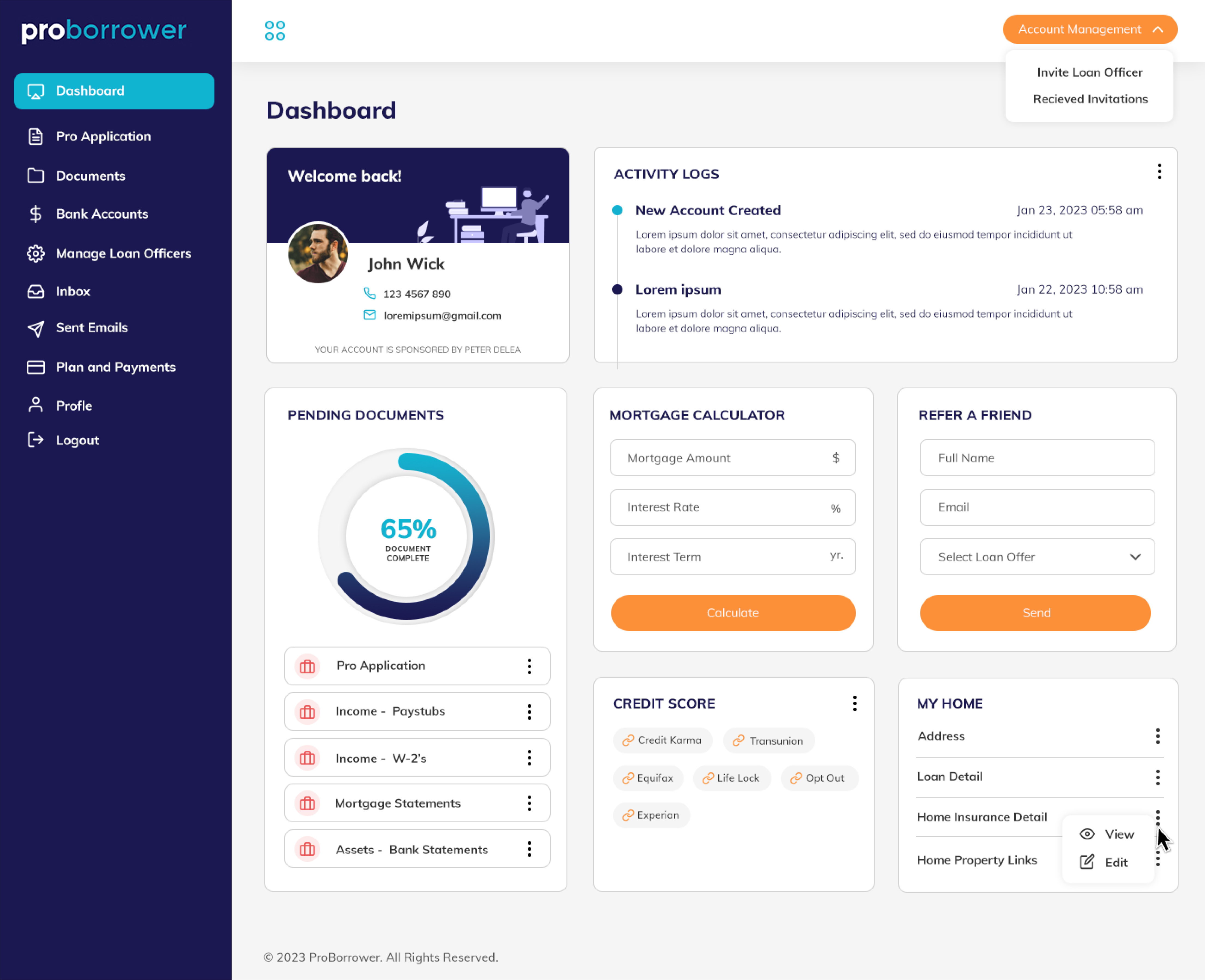This screenshot has width=1205, height=980.
Task: Focus the Mortgage Amount input field
Action: pyautogui.click(x=723, y=458)
